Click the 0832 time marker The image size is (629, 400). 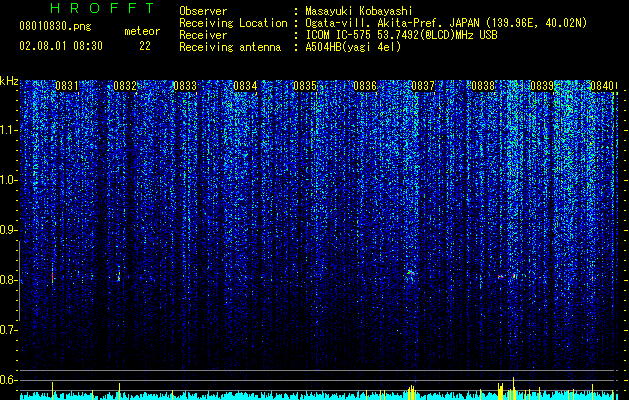coord(125,86)
